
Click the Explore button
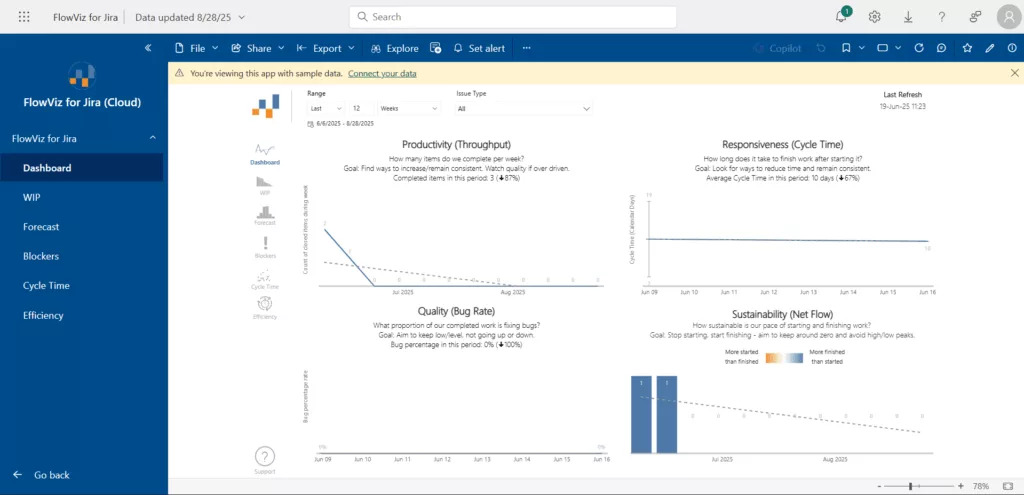[x=394, y=48]
